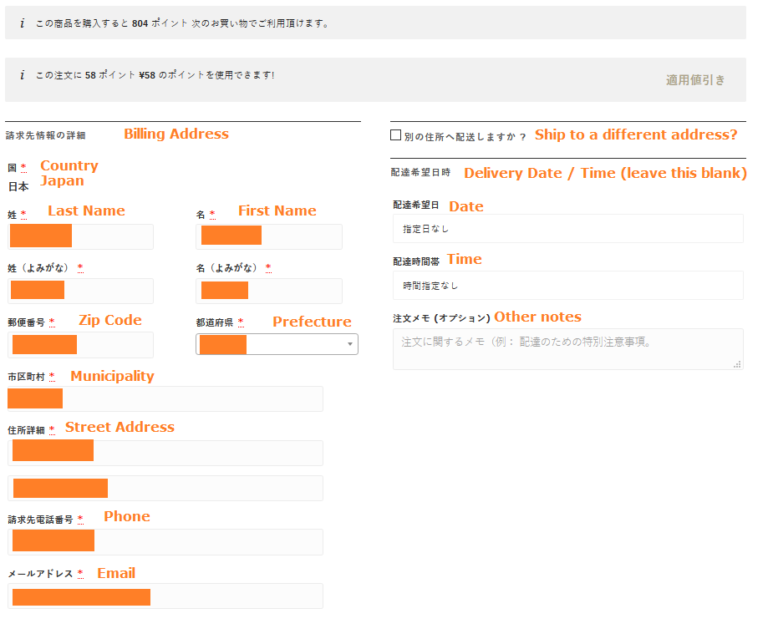Image resolution: width=768 pixels, height=634 pixels.
Task: Open the Prefecture dropdown arrow
Action: pos(350,344)
